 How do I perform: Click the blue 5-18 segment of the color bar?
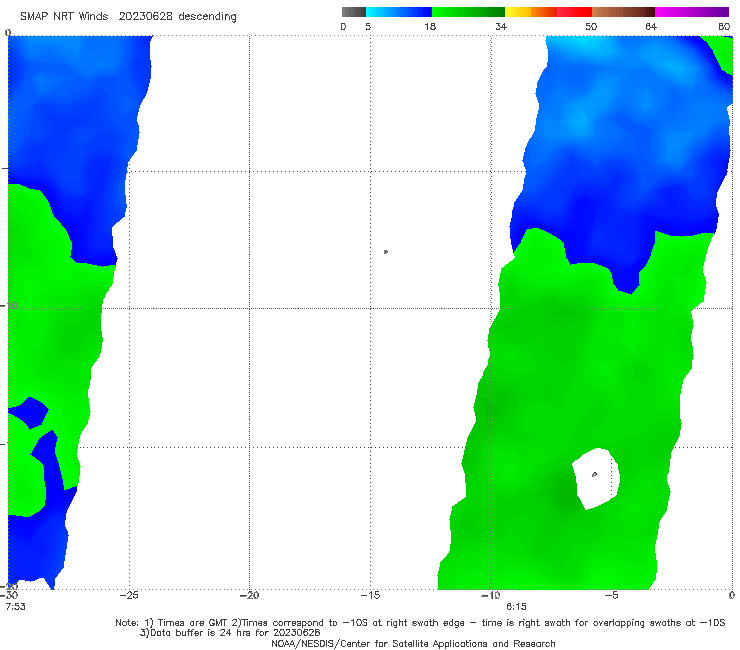point(399,12)
